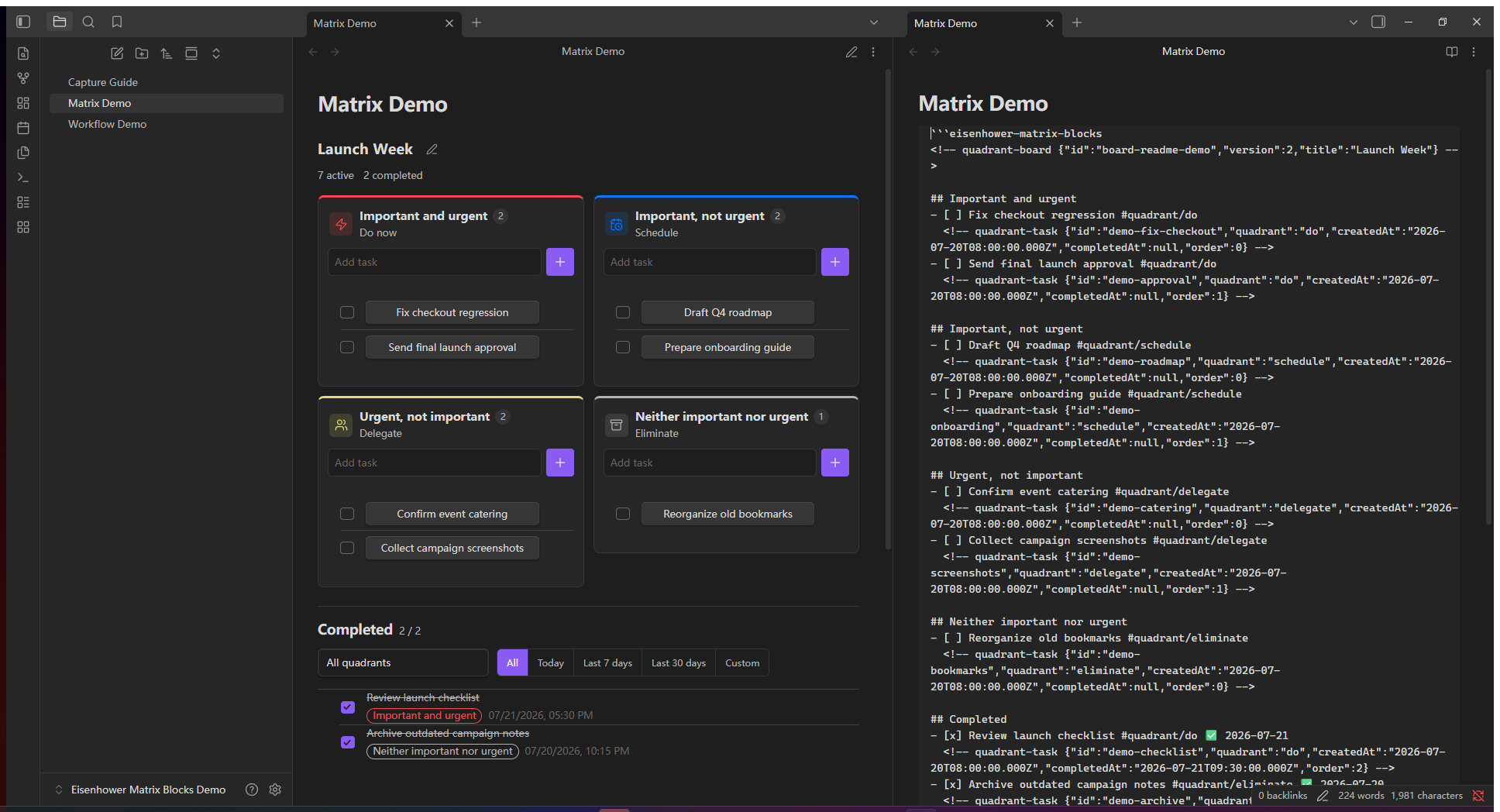
Task: Open Capture Guide note in file list
Action: (x=167, y=82)
